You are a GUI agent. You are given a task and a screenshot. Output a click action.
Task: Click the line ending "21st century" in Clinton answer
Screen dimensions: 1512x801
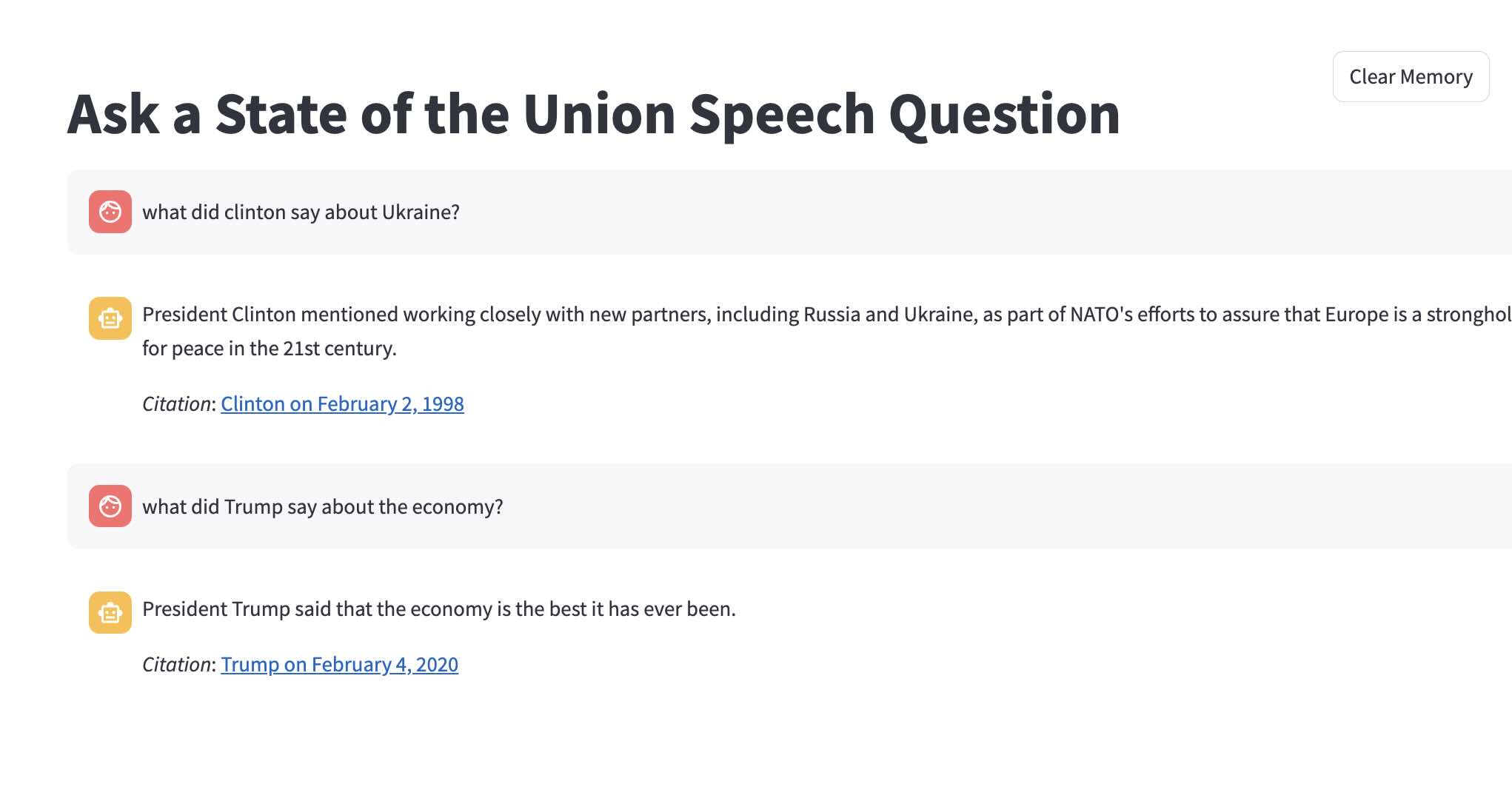coord(269,349)
